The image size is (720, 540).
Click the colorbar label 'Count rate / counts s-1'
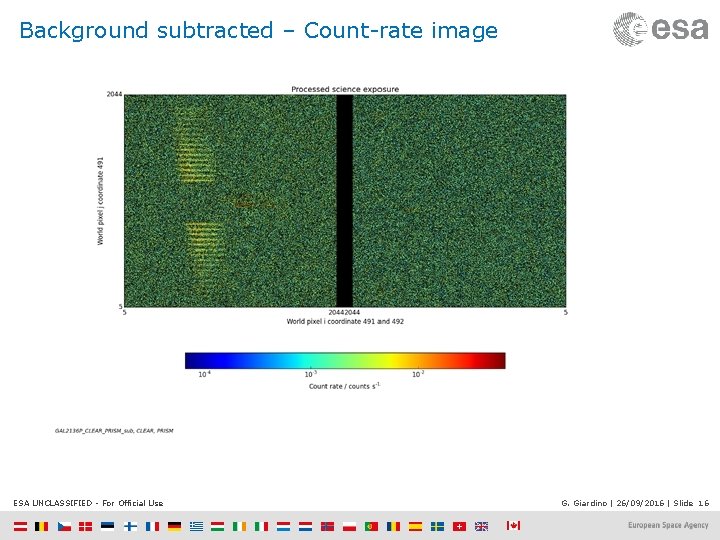344,386
